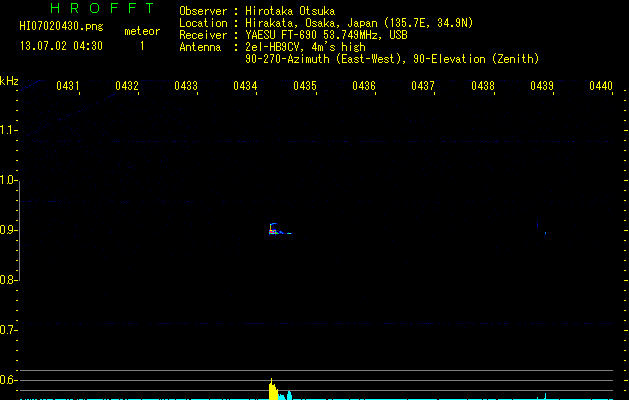Click time marker 0435
629x400 pixels.
(305, 86)
